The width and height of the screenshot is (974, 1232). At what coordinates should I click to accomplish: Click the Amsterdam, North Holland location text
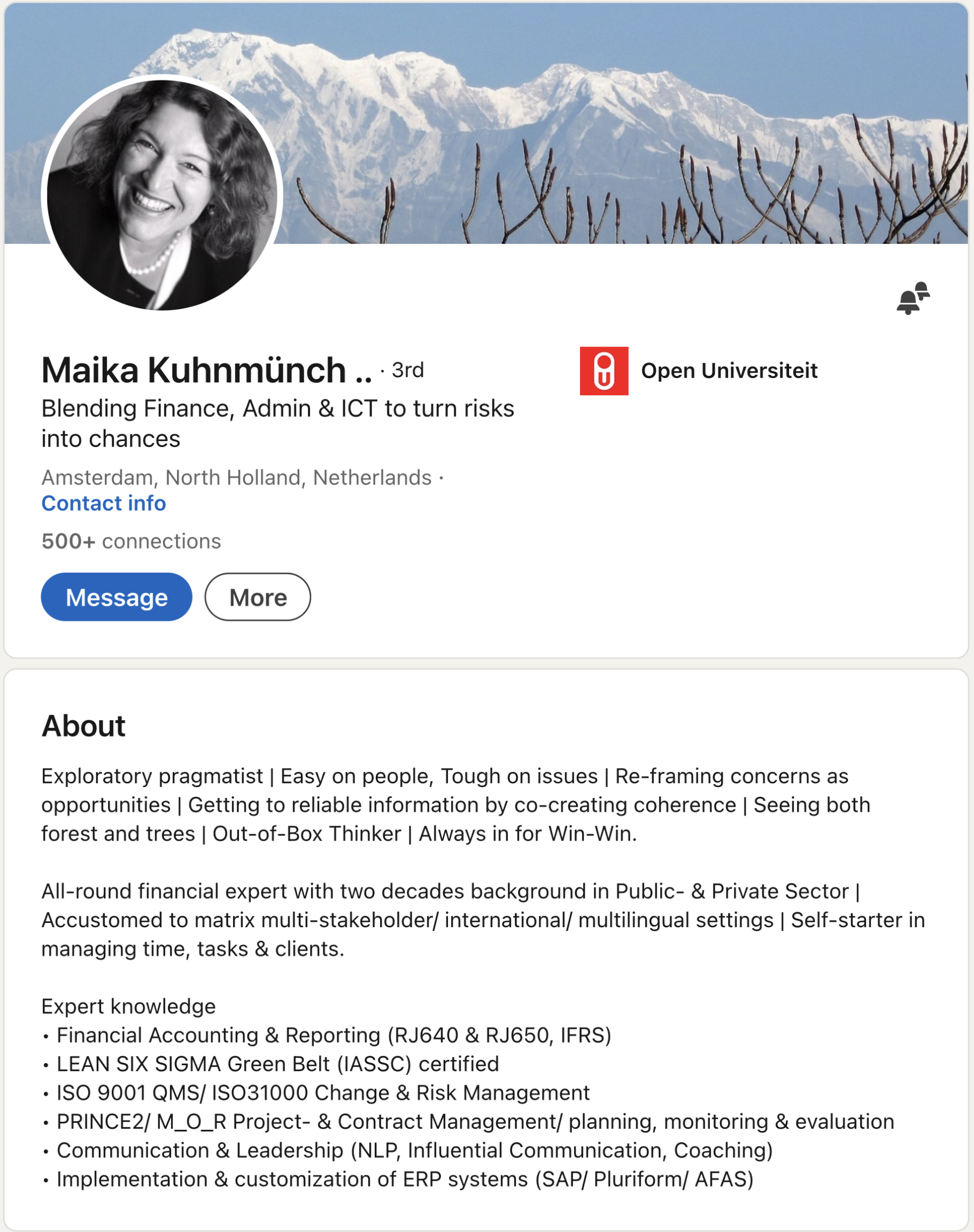tap(236, 478)
